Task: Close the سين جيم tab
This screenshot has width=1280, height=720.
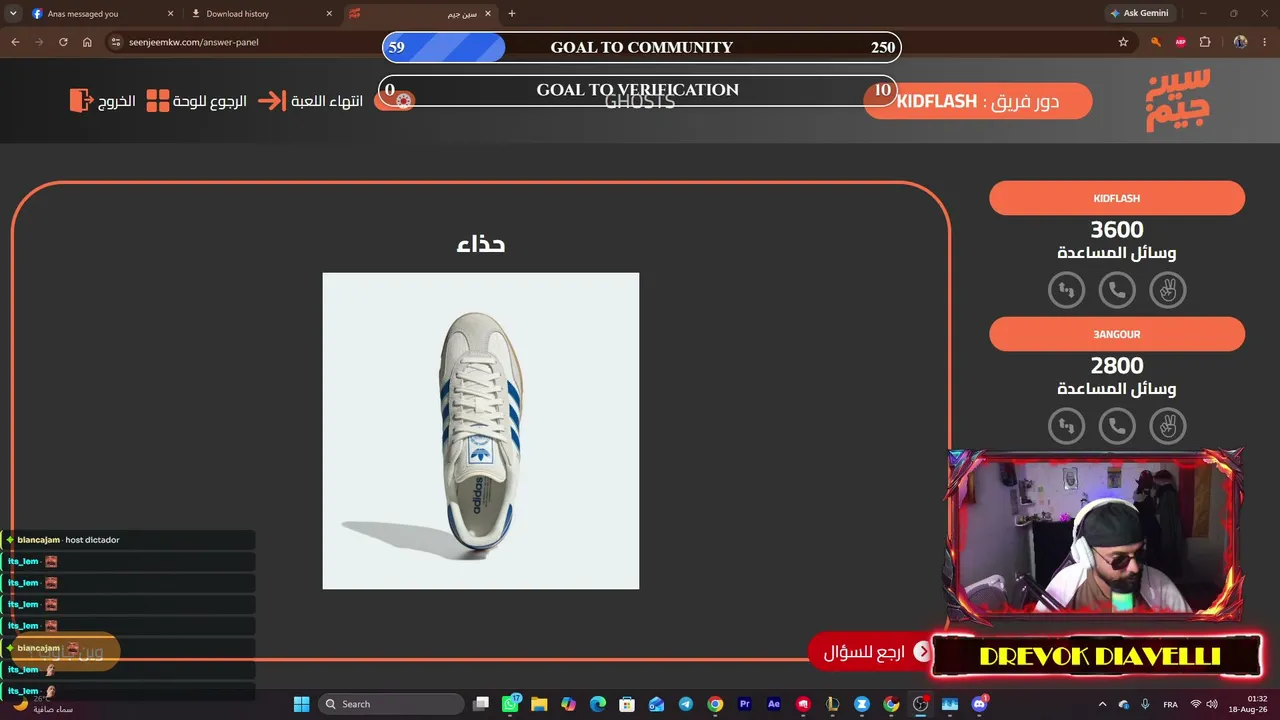Action: coord(488,14)
